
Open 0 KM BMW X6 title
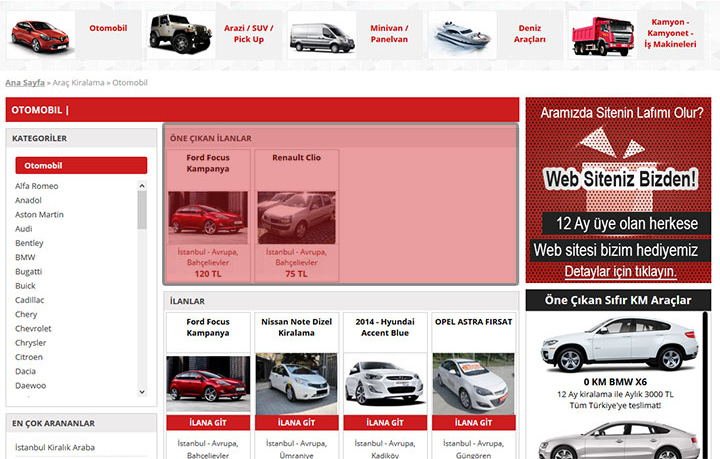click(x=615, y=382)
